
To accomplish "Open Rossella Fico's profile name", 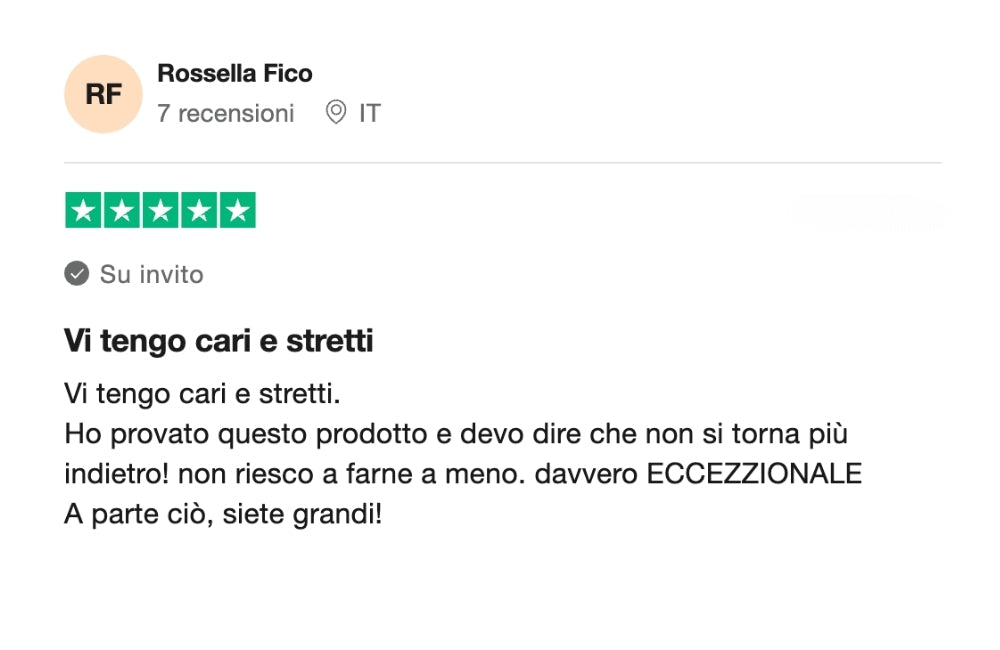I will pyautogui.click(x=235, y=73).
